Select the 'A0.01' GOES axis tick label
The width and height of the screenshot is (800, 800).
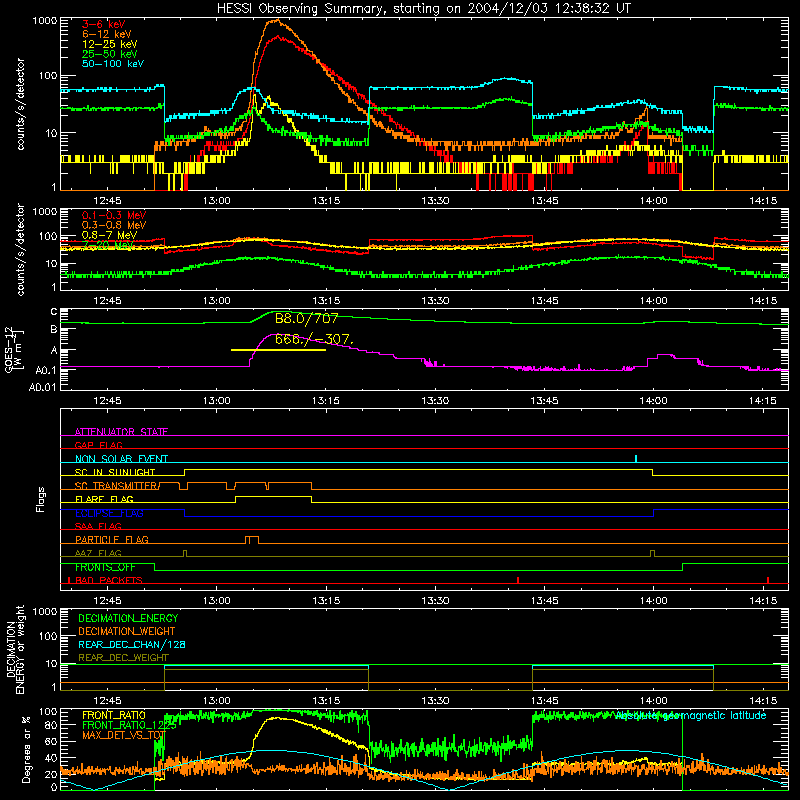(x=43, y=388)
